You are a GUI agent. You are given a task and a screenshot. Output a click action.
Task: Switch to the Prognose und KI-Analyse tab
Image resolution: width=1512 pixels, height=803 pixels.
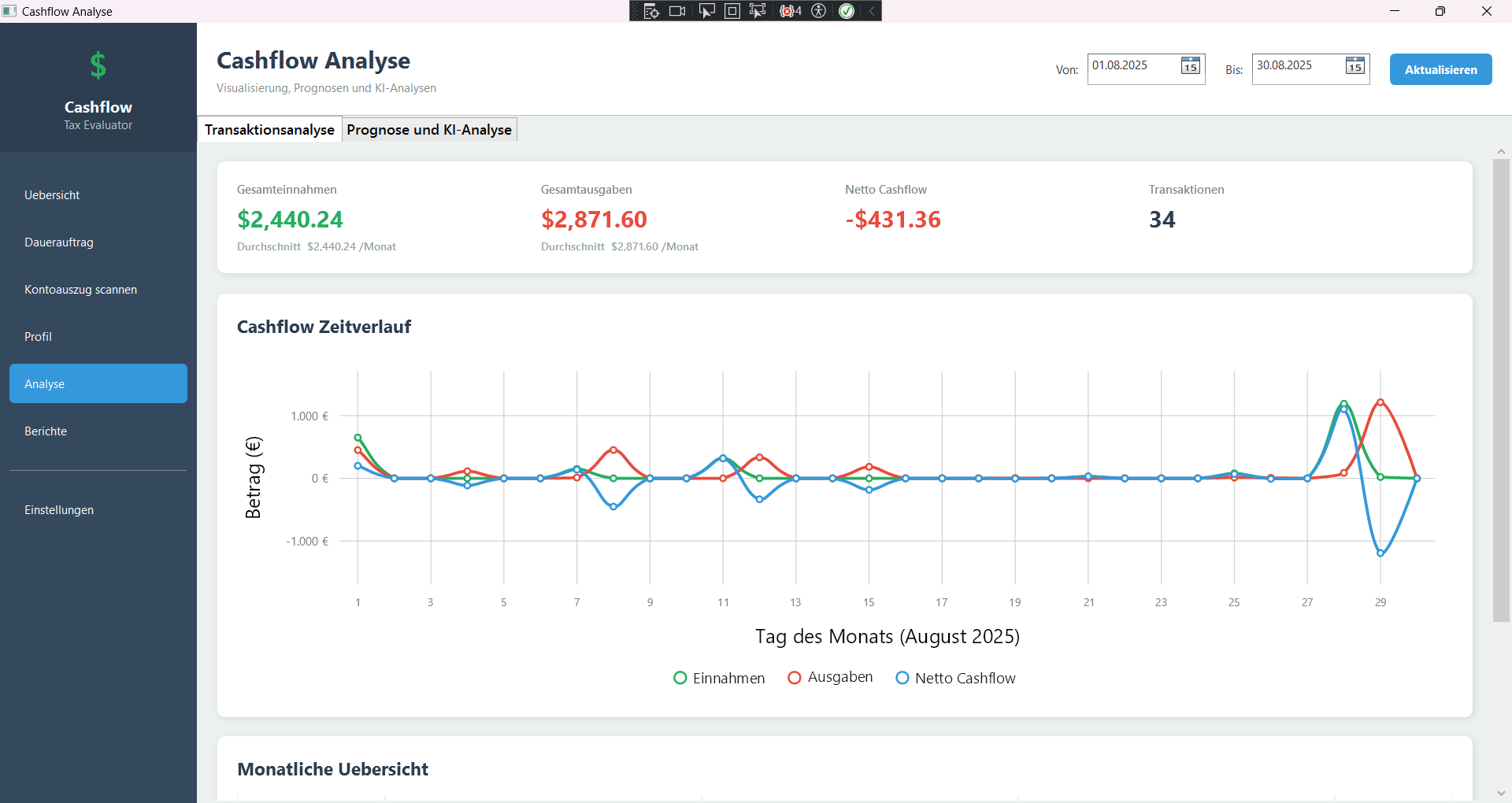(429, 129)
